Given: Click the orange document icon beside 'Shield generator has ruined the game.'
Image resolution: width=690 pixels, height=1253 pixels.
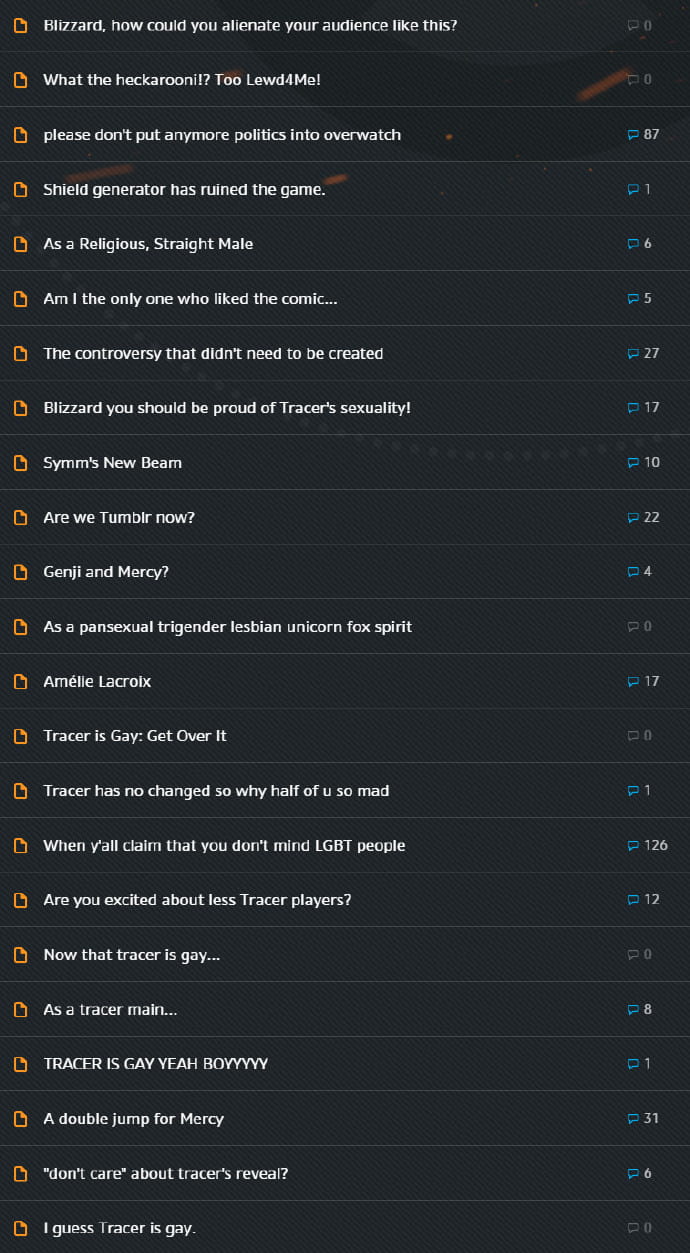Looking at the screenshot, I should pos(20,189).
